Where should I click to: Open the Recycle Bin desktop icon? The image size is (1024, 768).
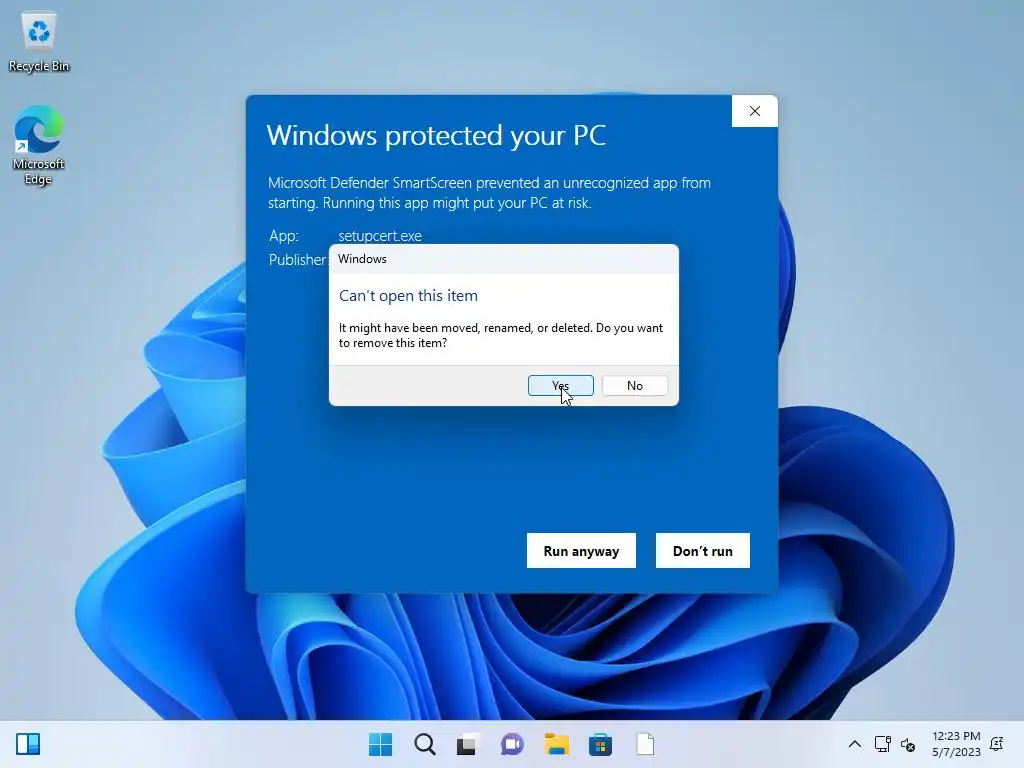click(x=39, y=42)
